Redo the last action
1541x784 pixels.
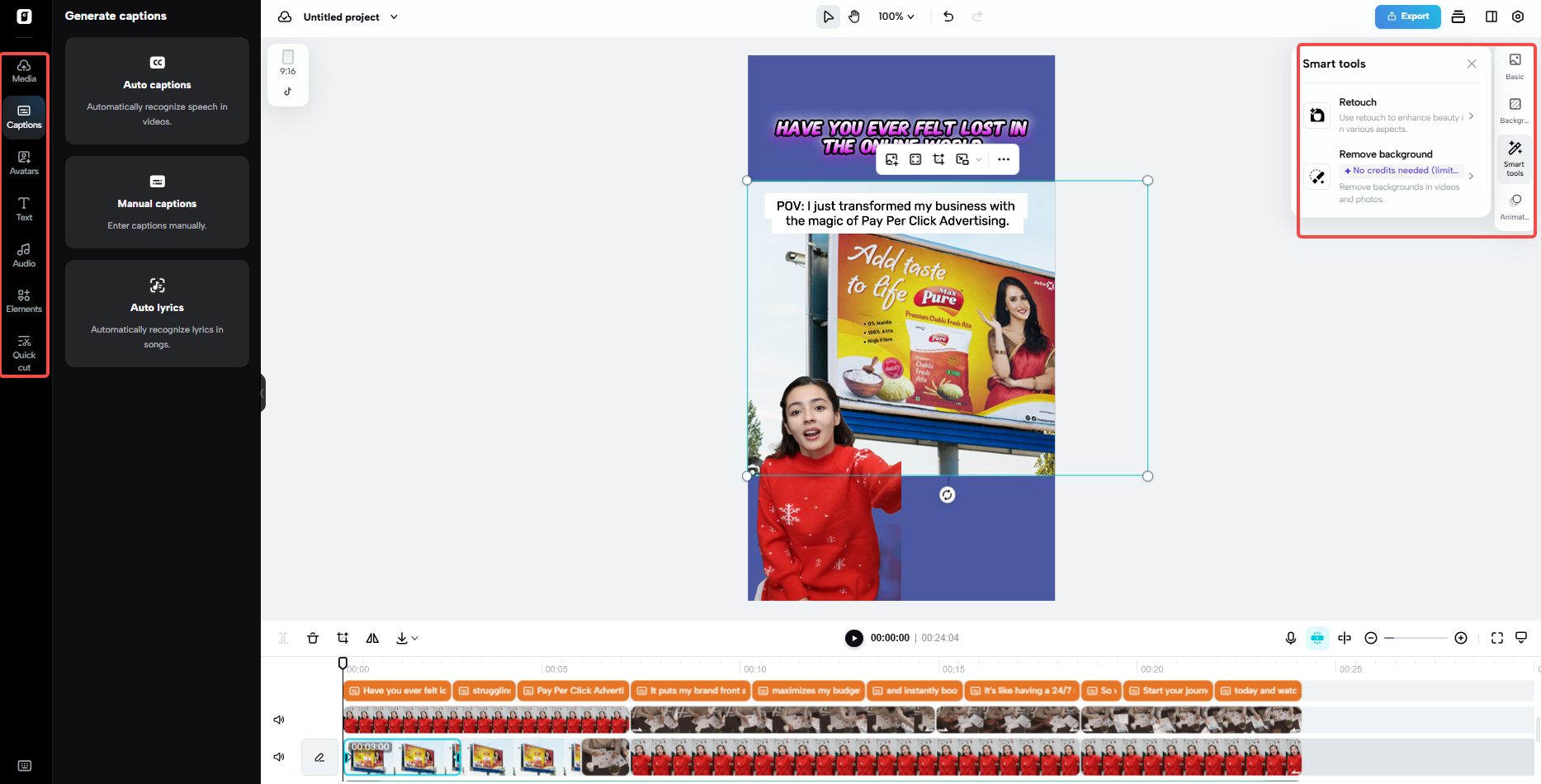click(977, 17)
